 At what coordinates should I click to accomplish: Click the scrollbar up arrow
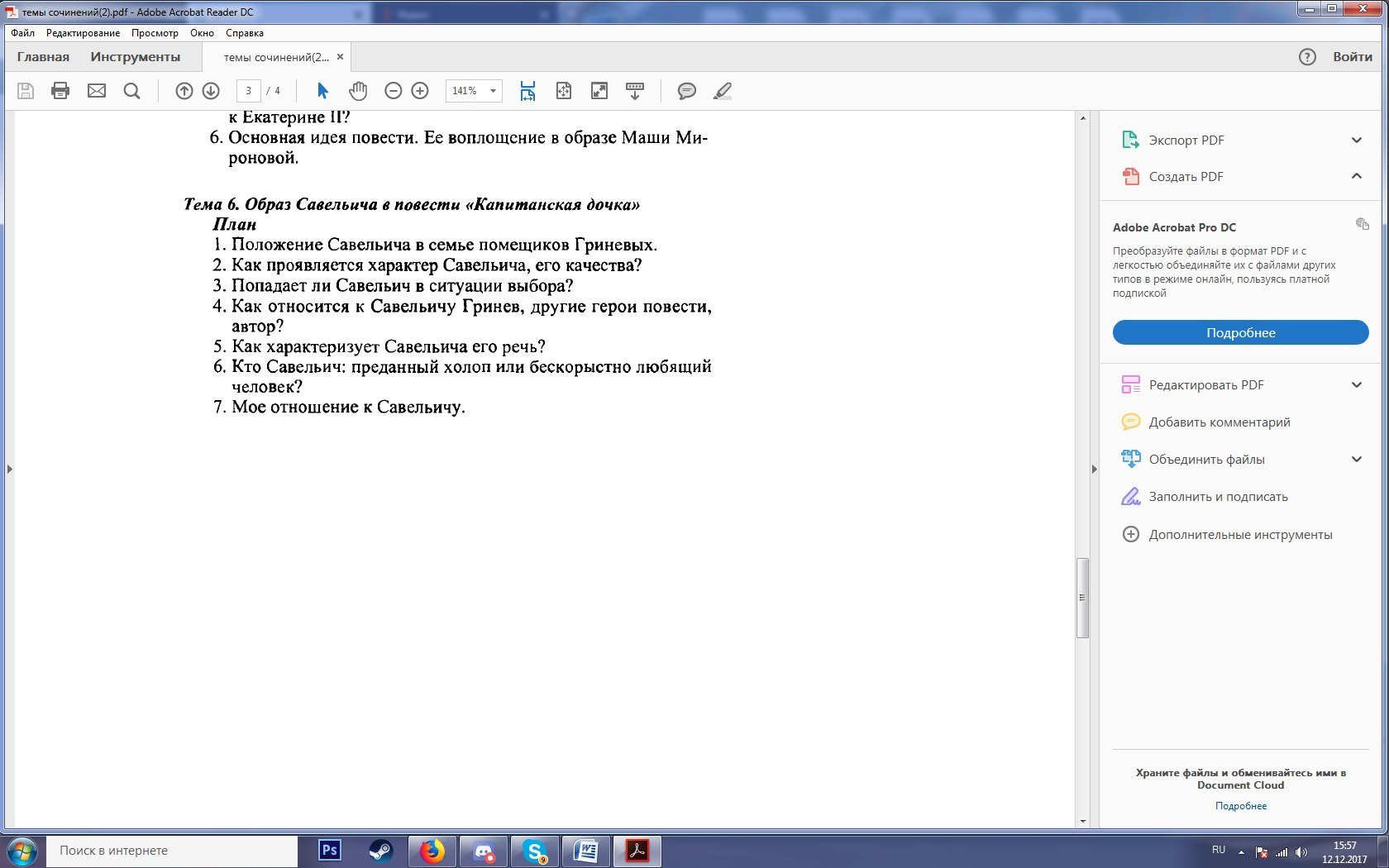[x=1082, y=118]
